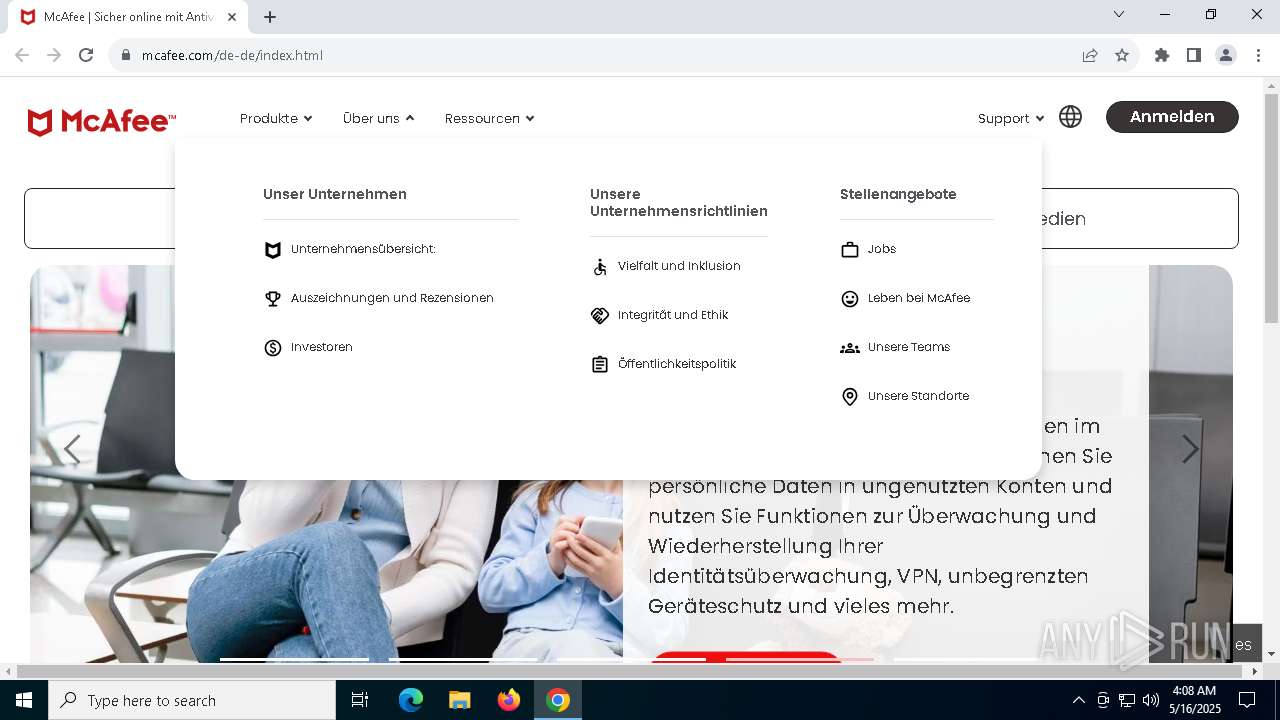The image size is (1280, 720).
Task: Show the previous carousel slide
Action: [x=72, y=450]
